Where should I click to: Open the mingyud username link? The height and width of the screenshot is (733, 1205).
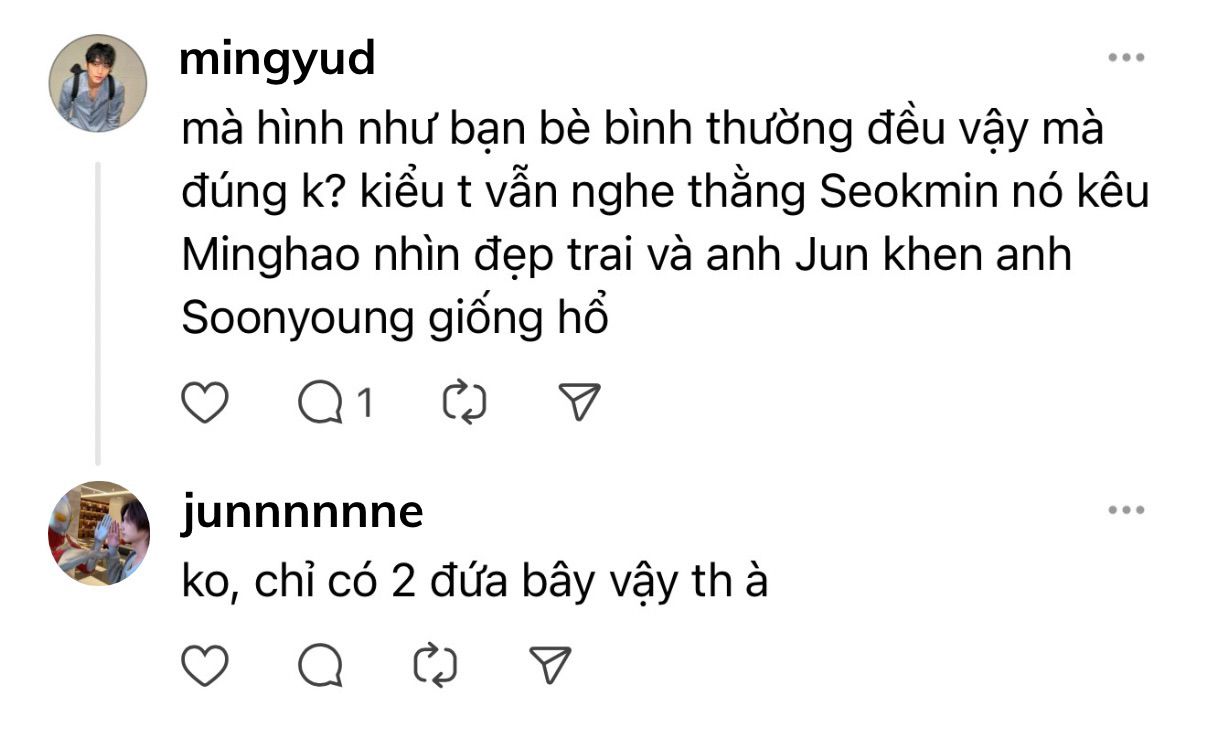279,60
